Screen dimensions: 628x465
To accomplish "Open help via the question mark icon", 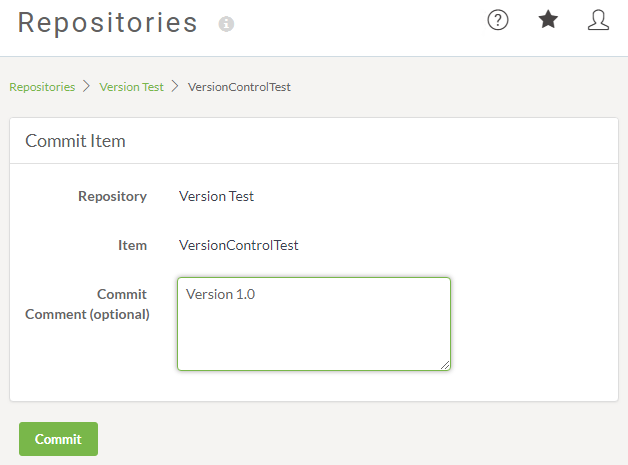I will pyautogui.click(x=497, y=20).
